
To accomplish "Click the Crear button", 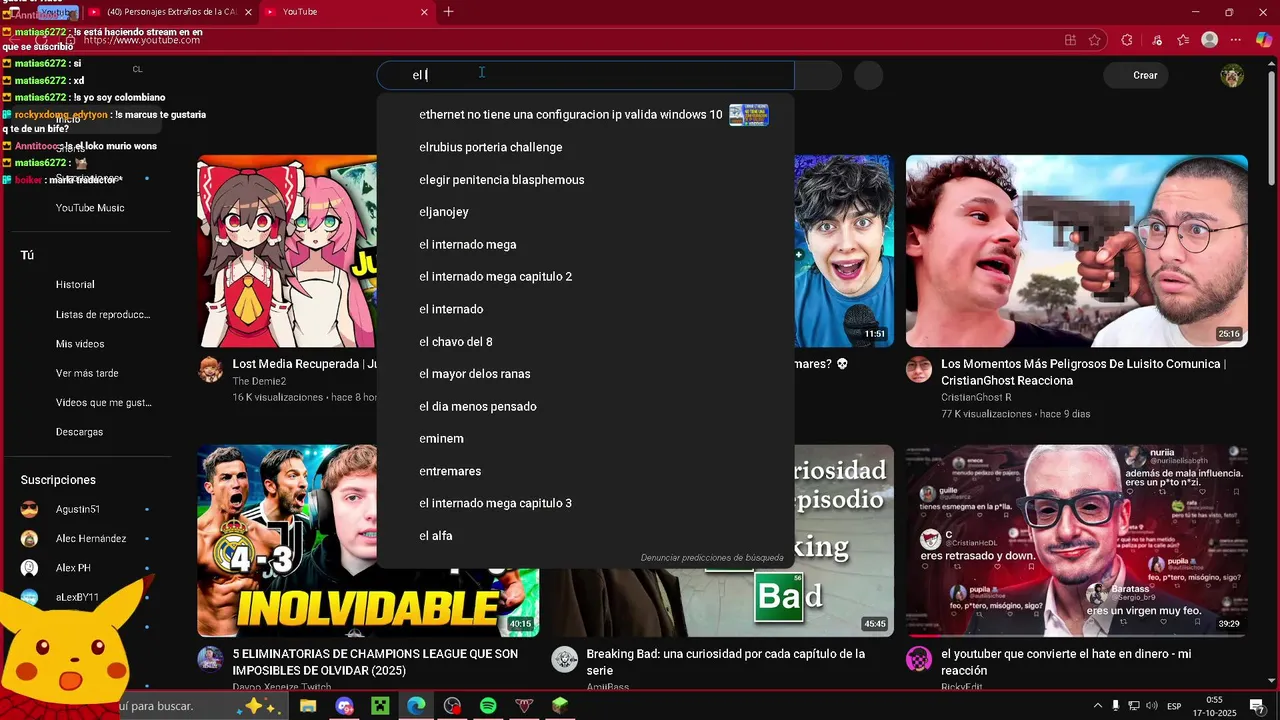I will pos(1136,75).
